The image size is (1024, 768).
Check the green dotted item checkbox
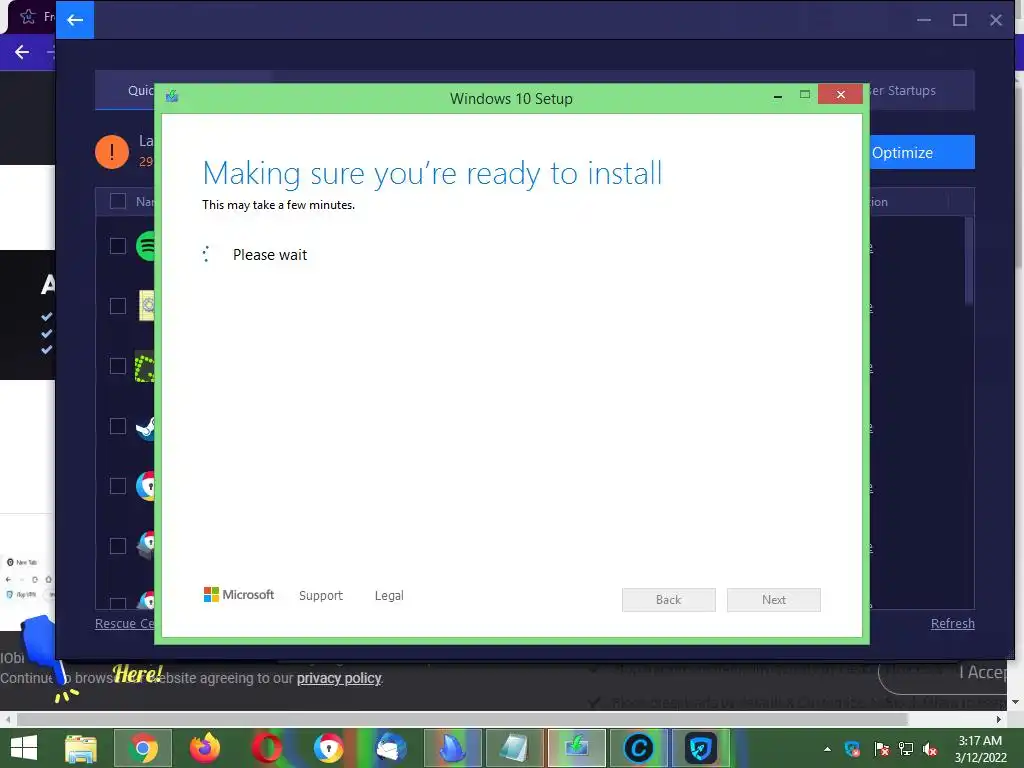click(118, 366)
